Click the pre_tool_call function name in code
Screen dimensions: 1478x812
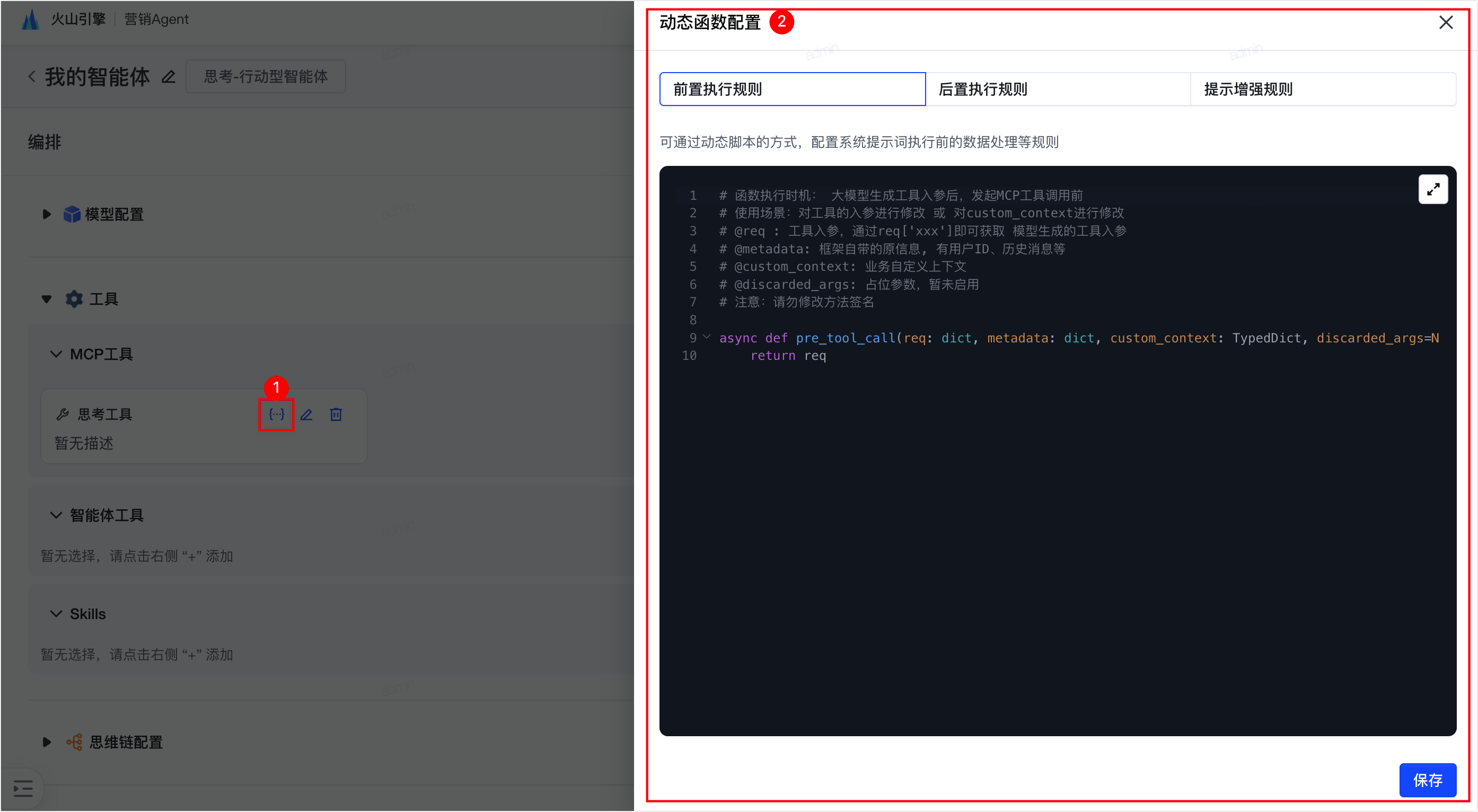click(x=846, y=338)
